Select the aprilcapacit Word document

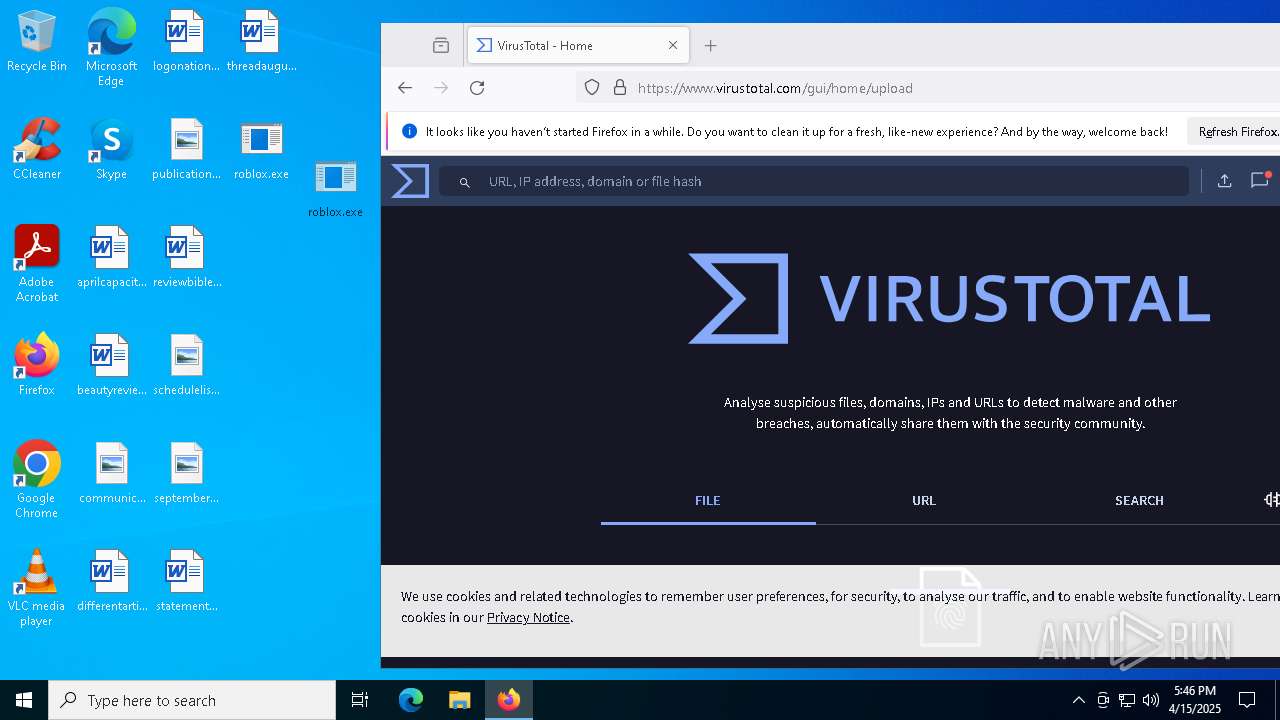[111, 258]
